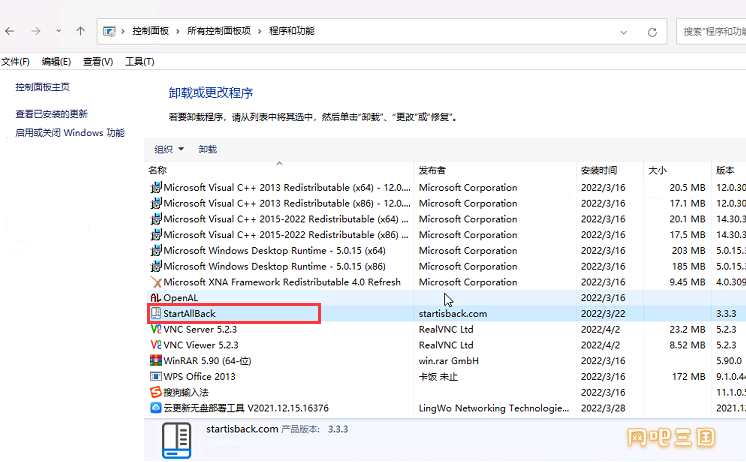Click the Forward navigation arrow
Viewport: 746px width, 462px height.
[36, 31]
